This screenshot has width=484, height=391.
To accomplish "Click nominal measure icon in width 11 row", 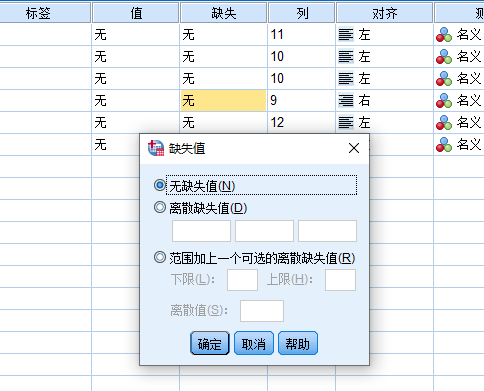I will [444, 34].
